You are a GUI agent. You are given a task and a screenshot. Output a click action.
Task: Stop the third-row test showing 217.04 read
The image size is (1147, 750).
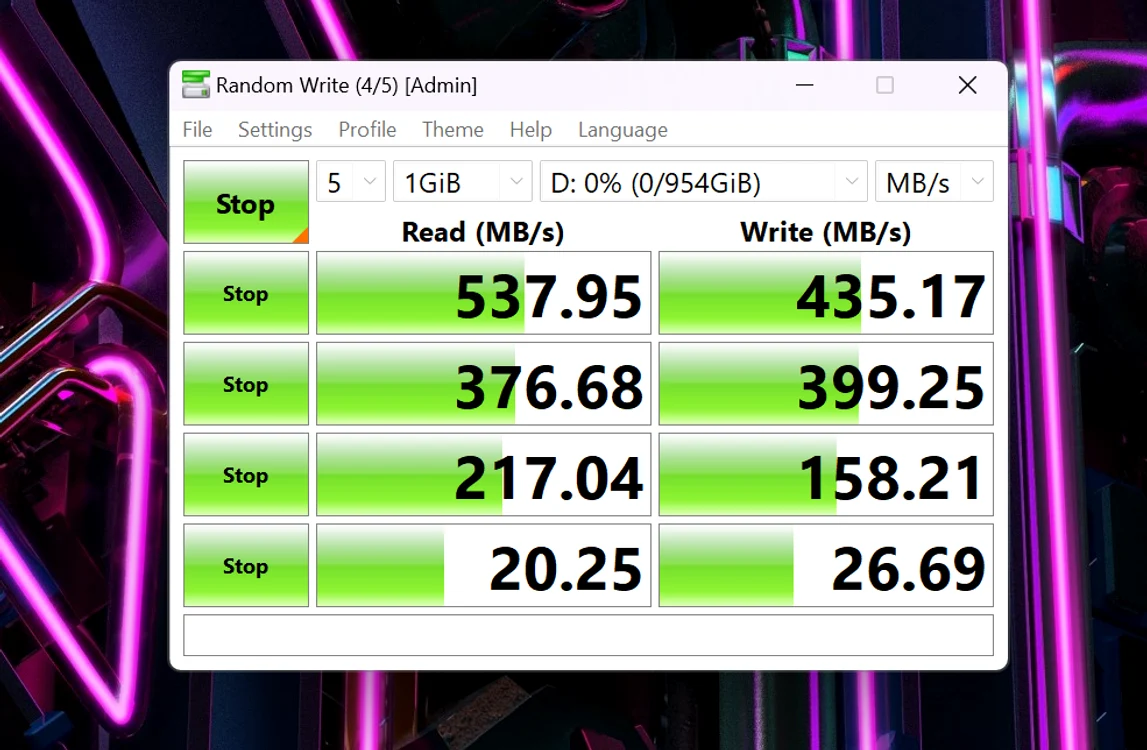[246, 474]
